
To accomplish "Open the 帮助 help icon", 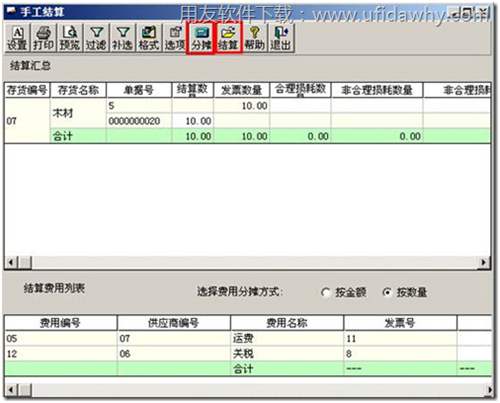I will coord(255,38).
